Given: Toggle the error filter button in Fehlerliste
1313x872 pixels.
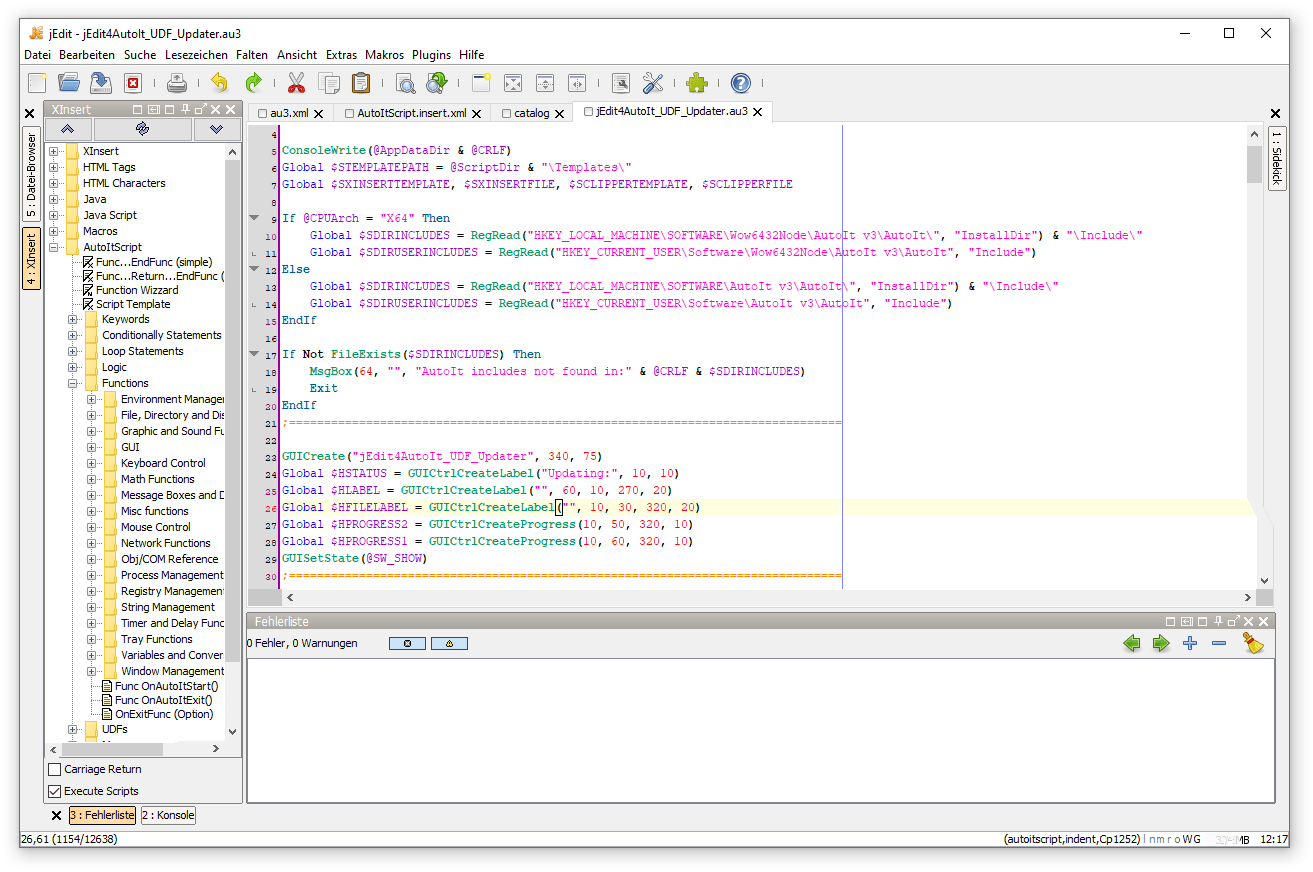Looking at the screenshot, I should 407,644.
